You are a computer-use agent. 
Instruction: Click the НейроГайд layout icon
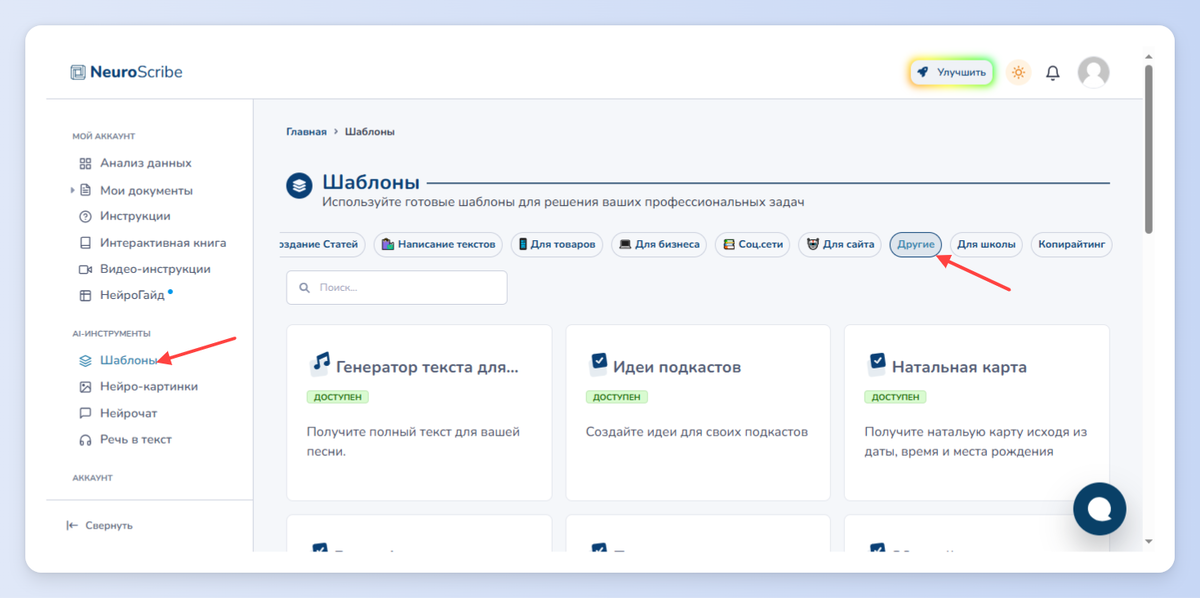click(x=85, y=296)
